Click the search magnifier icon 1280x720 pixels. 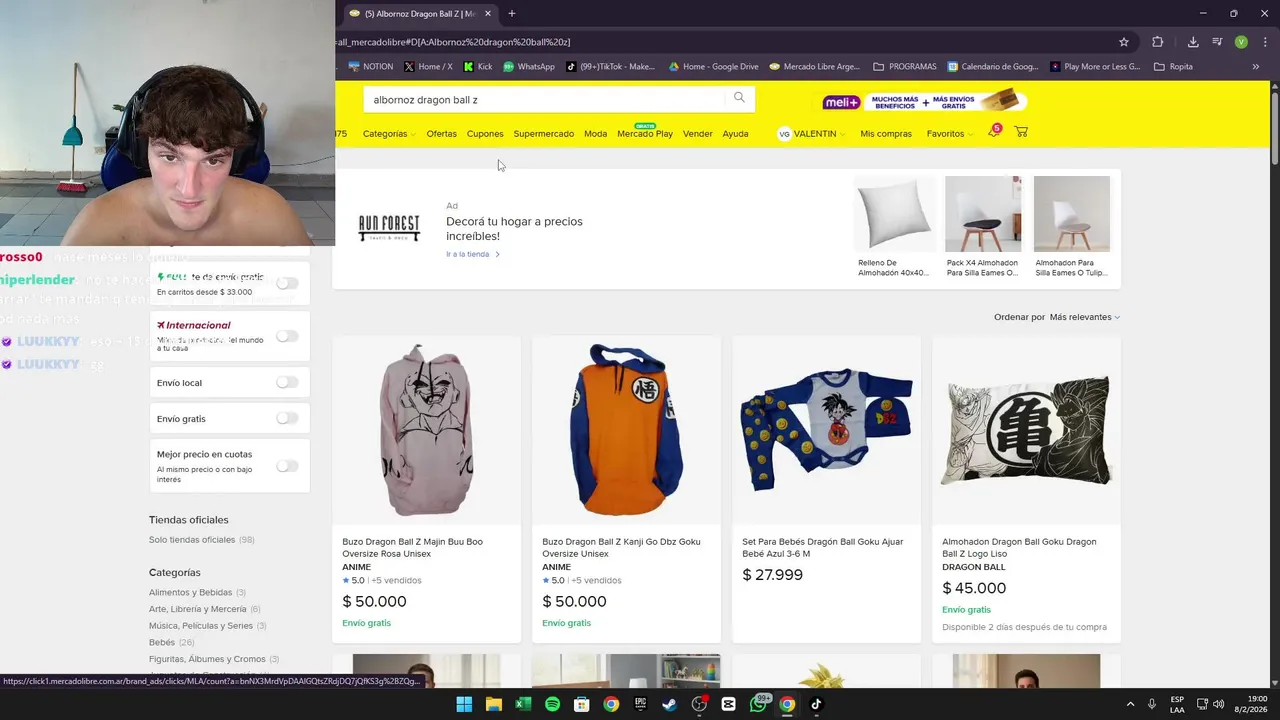(739, 98)
